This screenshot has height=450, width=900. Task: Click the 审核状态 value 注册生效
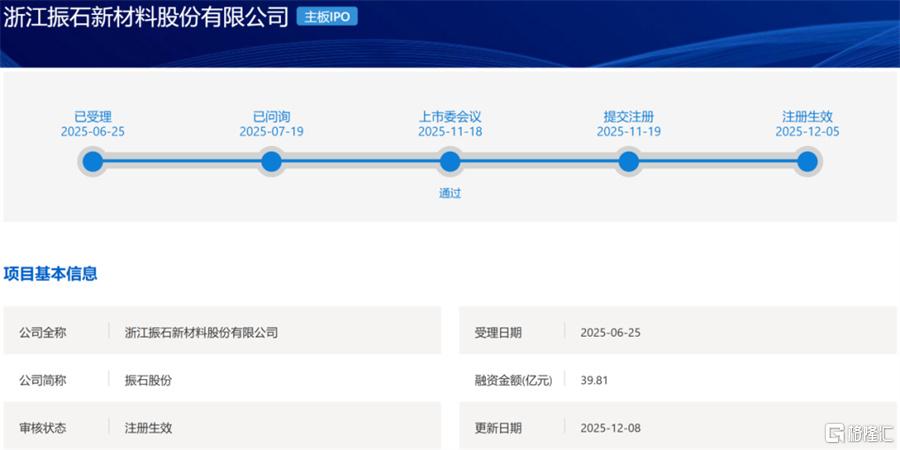click(148, 428)
